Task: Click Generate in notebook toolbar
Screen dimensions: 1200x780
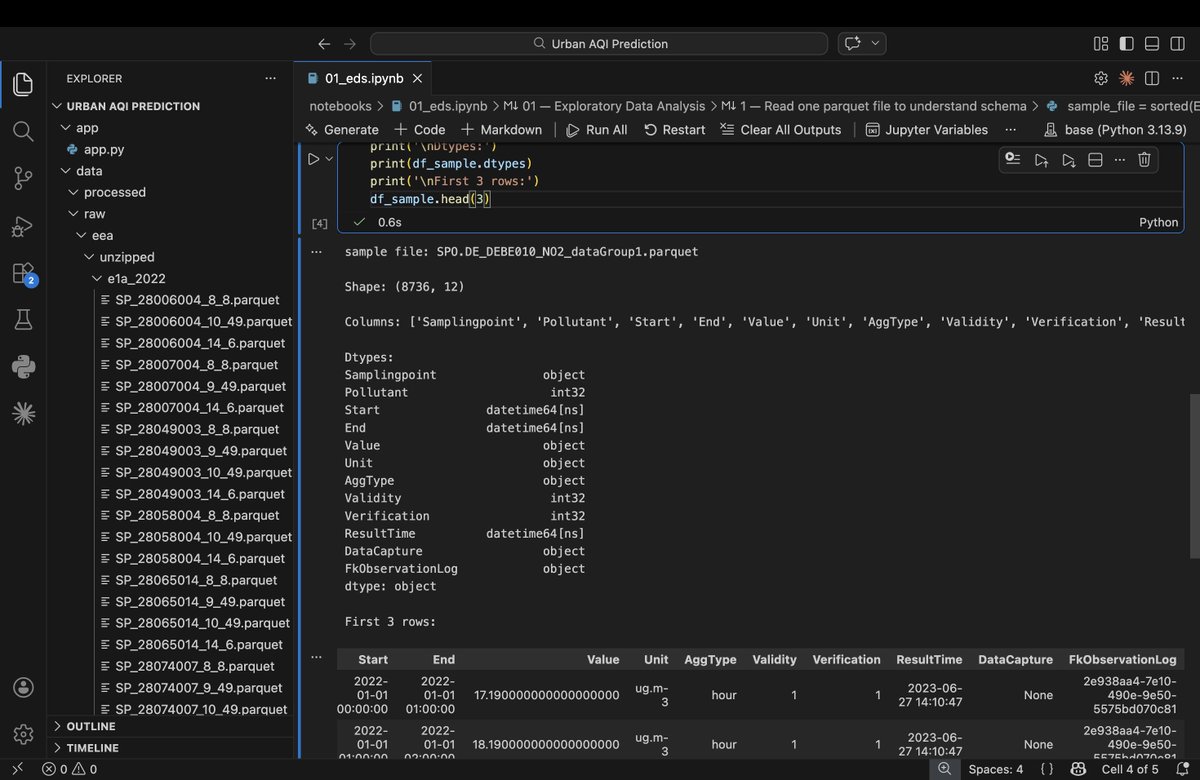Action: (341, 130)
